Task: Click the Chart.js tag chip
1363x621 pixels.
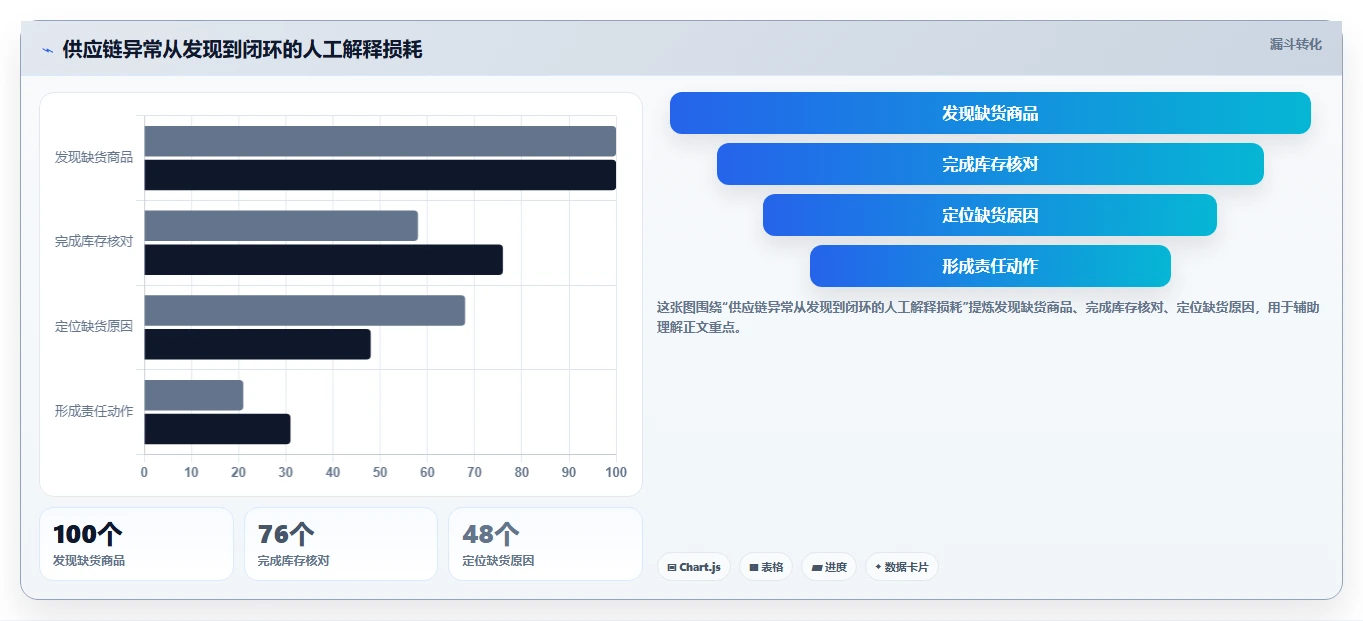Action: click(x=694, y=567)
